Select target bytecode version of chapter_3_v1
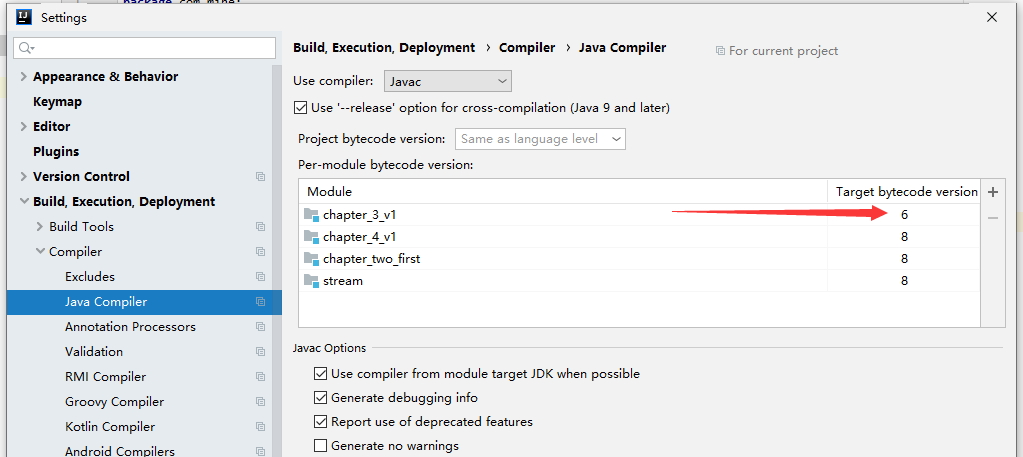Screen dimensions: 1023x457 click(x=904, y=214)
